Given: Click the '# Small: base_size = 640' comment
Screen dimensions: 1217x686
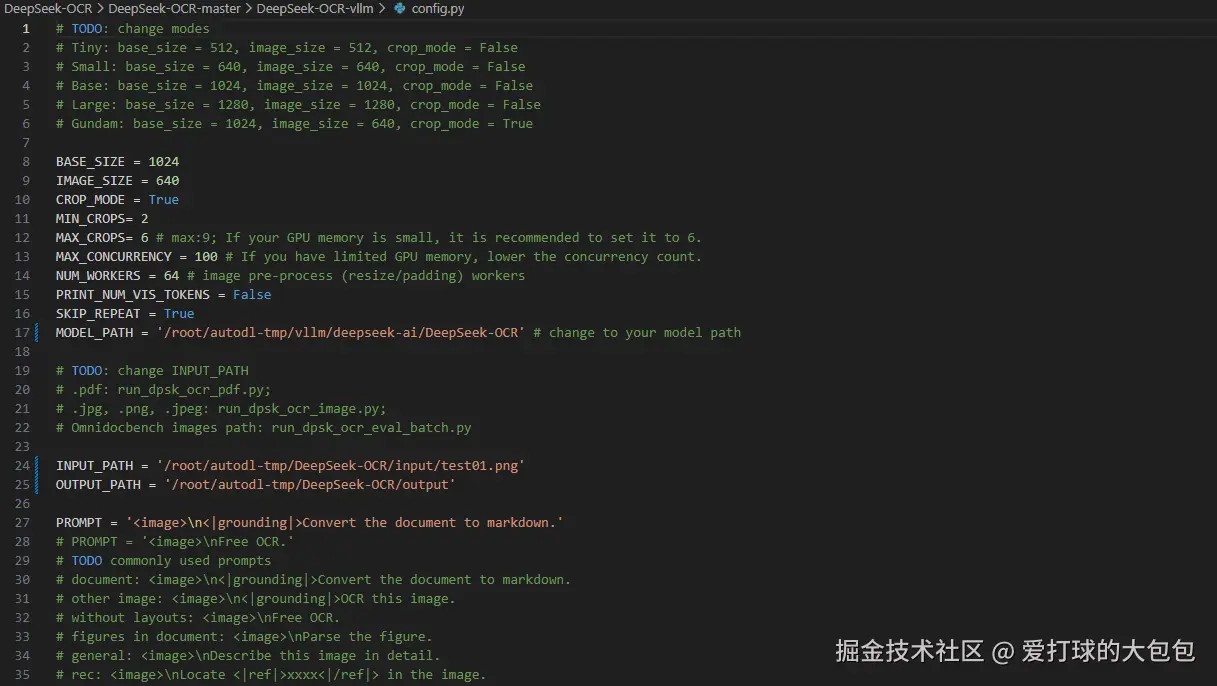Looking at the screenshot, I should pos(291,67).
